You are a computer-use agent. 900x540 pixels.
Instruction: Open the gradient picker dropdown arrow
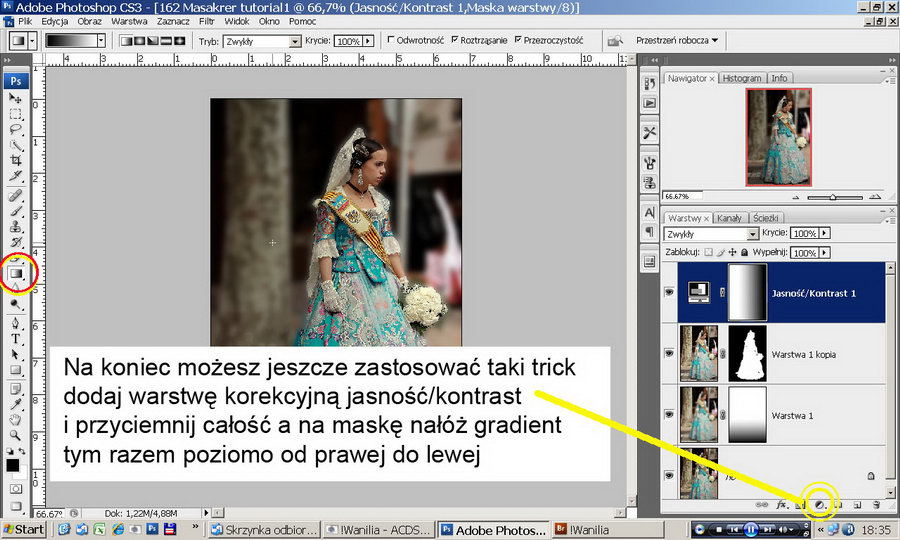tap(102, 41)
